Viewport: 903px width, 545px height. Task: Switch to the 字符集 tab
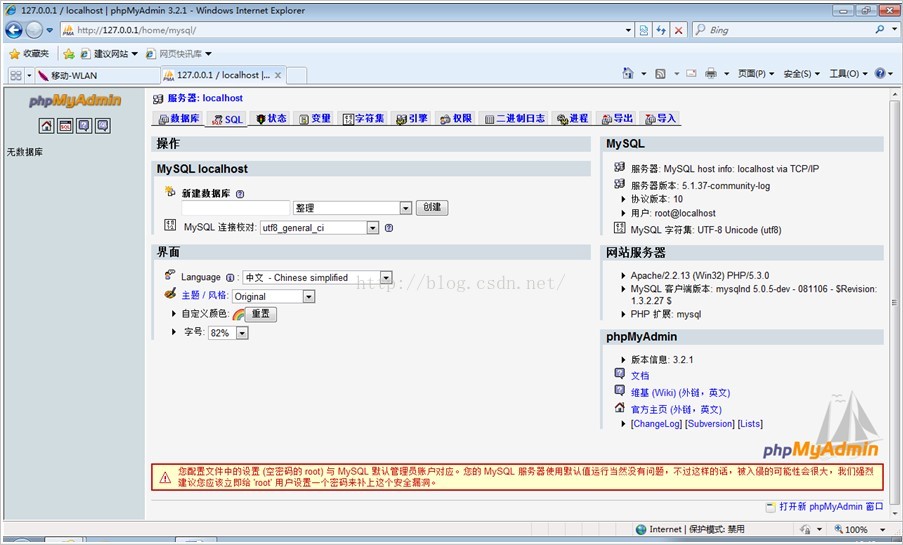[363, 119]
